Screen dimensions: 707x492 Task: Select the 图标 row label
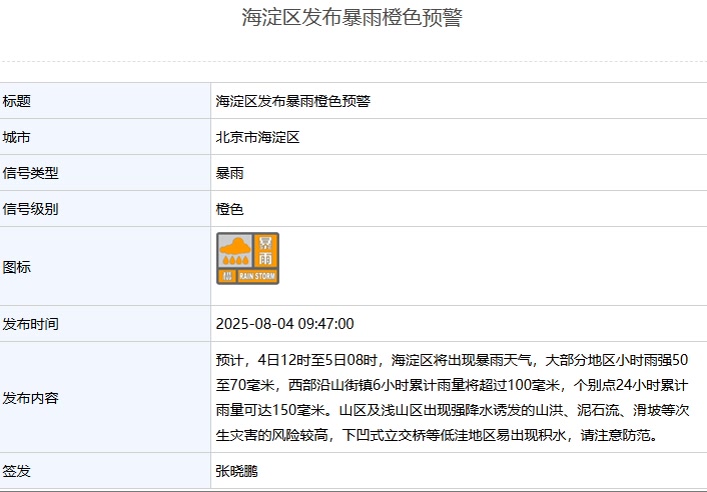17,266
